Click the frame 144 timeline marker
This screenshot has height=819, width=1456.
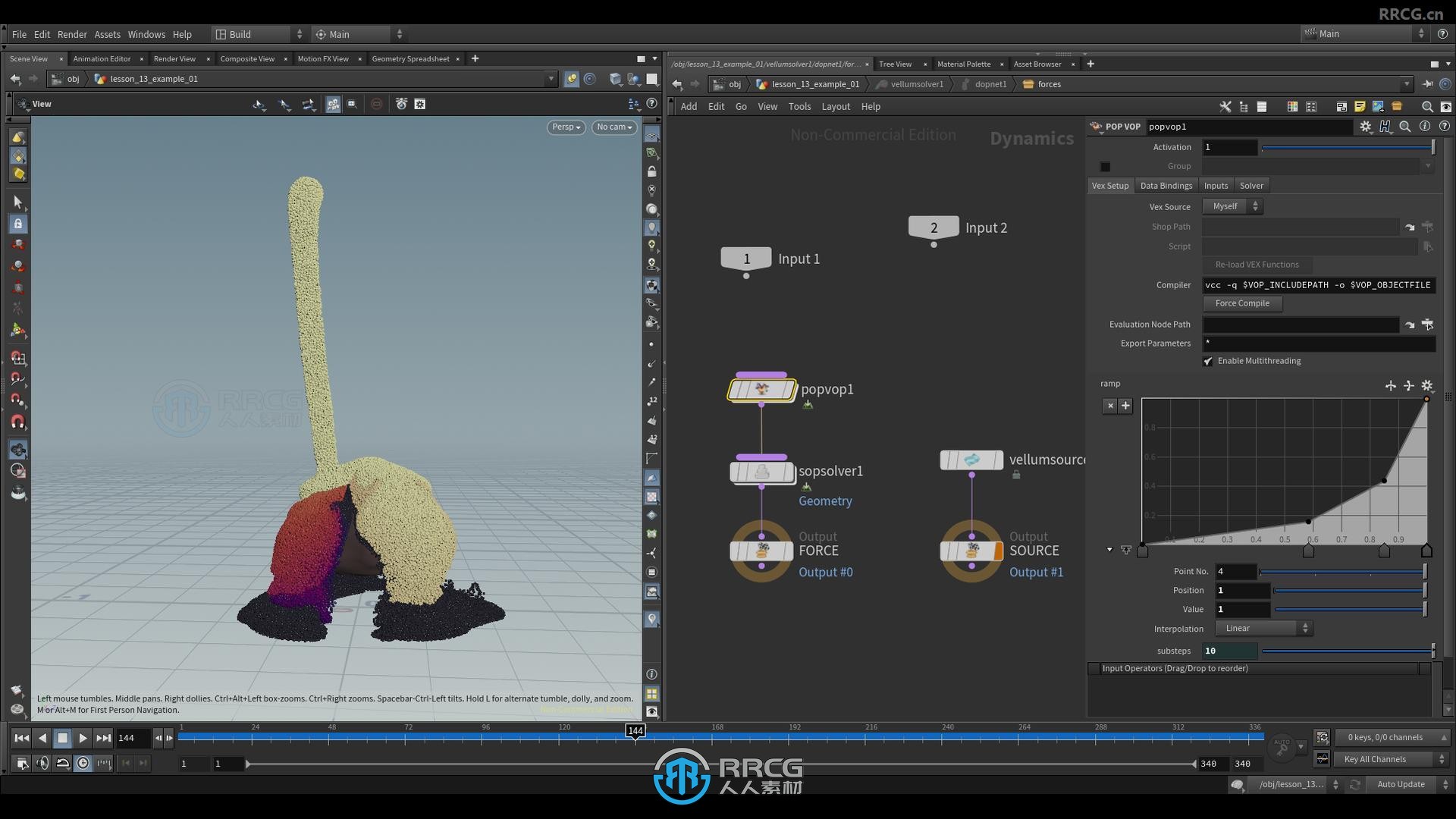tap(635, 731)
